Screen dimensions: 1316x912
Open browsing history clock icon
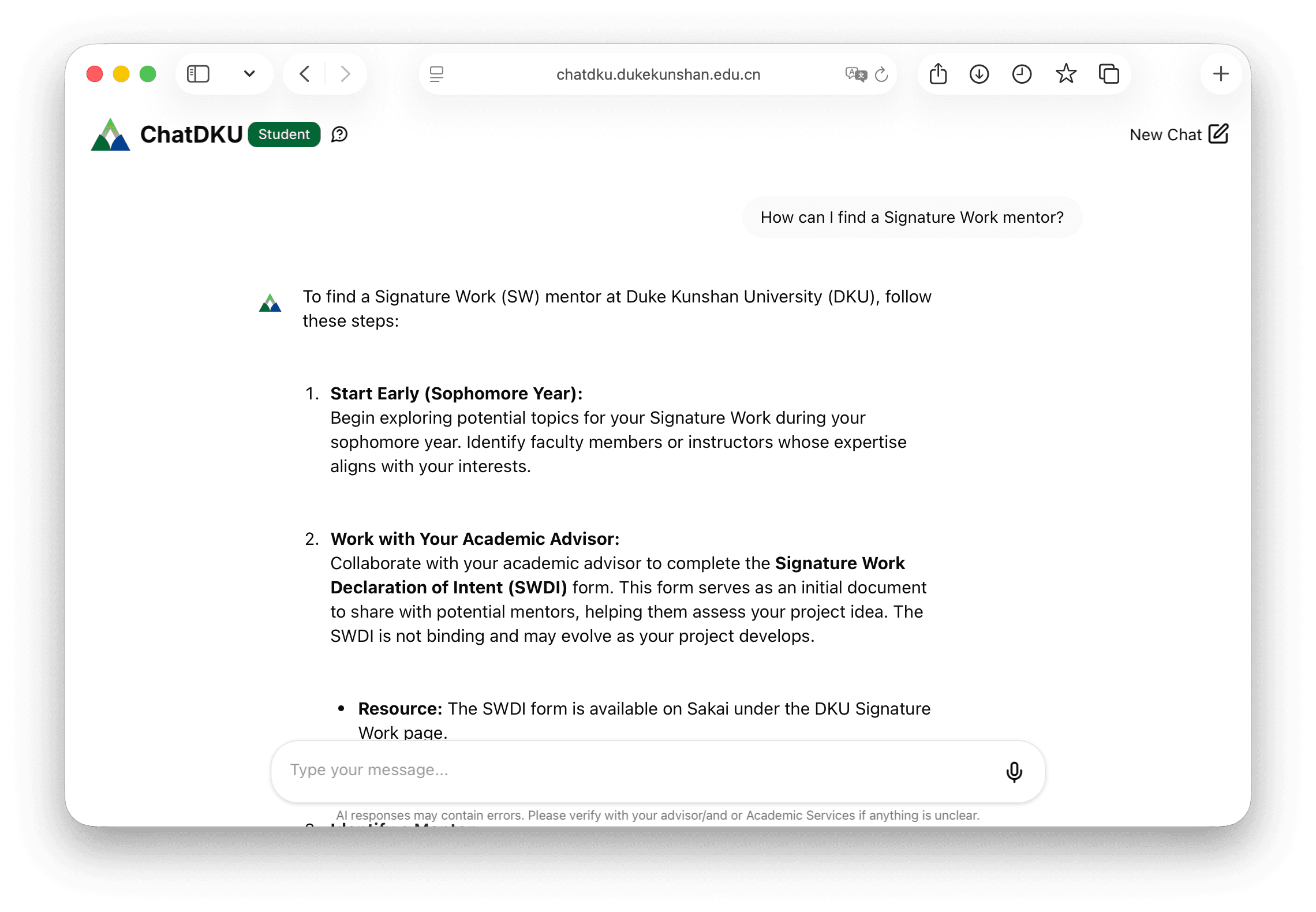(x=1022, y=74)
